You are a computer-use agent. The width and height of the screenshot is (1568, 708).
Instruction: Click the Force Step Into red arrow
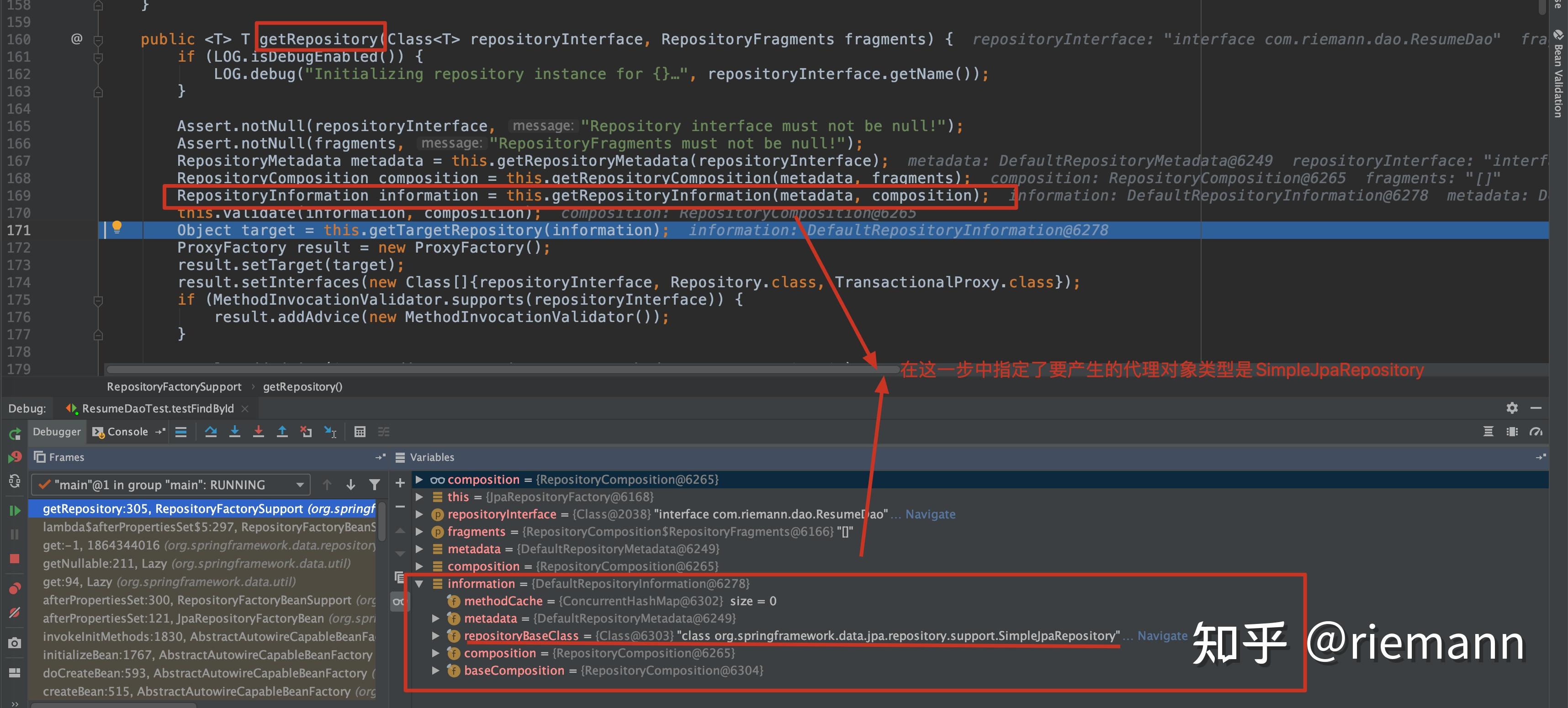258,432
